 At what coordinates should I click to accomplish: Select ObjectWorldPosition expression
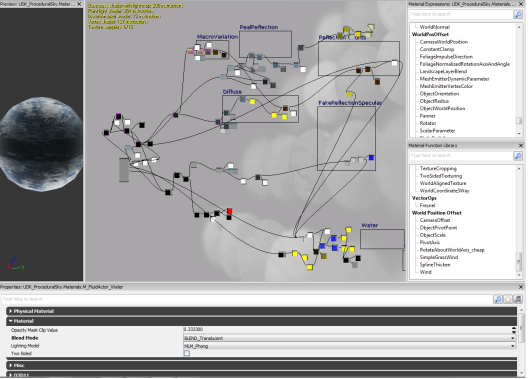pos(442,109)
